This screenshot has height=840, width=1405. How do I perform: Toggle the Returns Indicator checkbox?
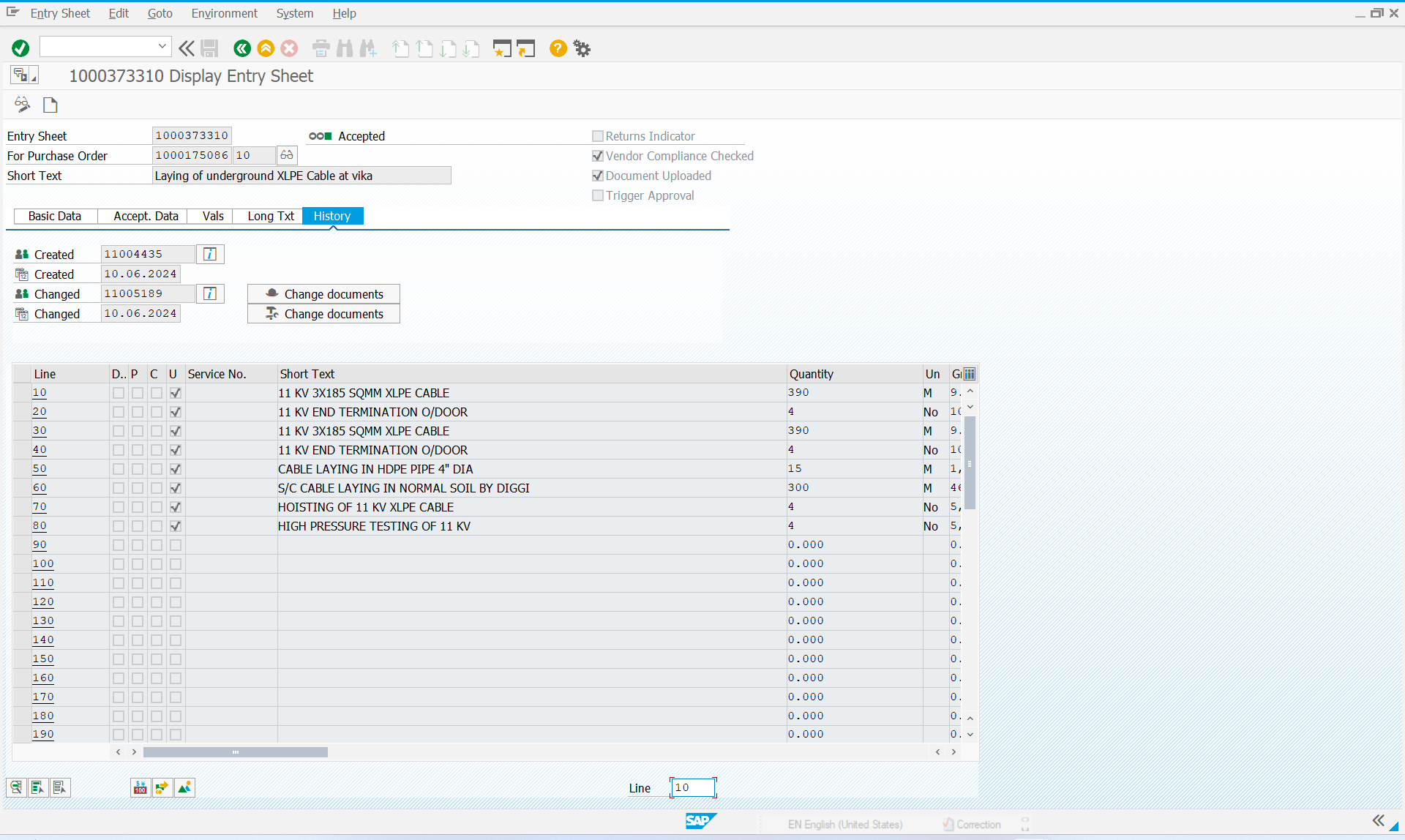coord(598,136)
